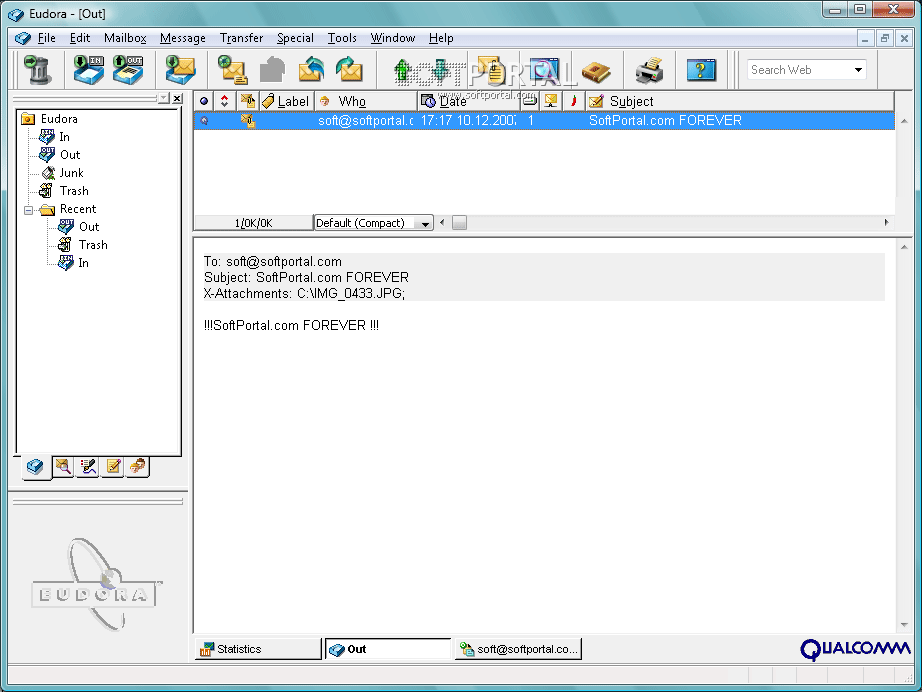Switch to the Out window taskbar button
The image size is (922, 692).
tap(388, 649)
